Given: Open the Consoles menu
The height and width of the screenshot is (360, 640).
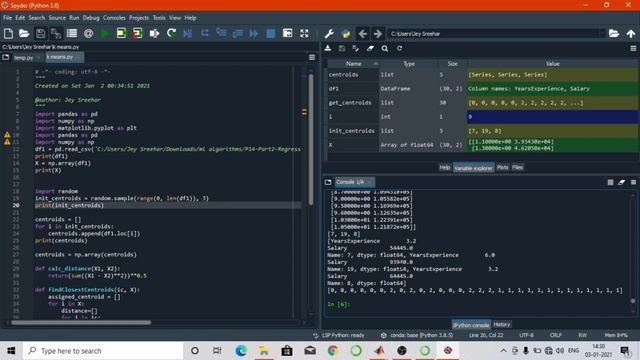Looking at the screenshot, I should [x=114, y=18].
